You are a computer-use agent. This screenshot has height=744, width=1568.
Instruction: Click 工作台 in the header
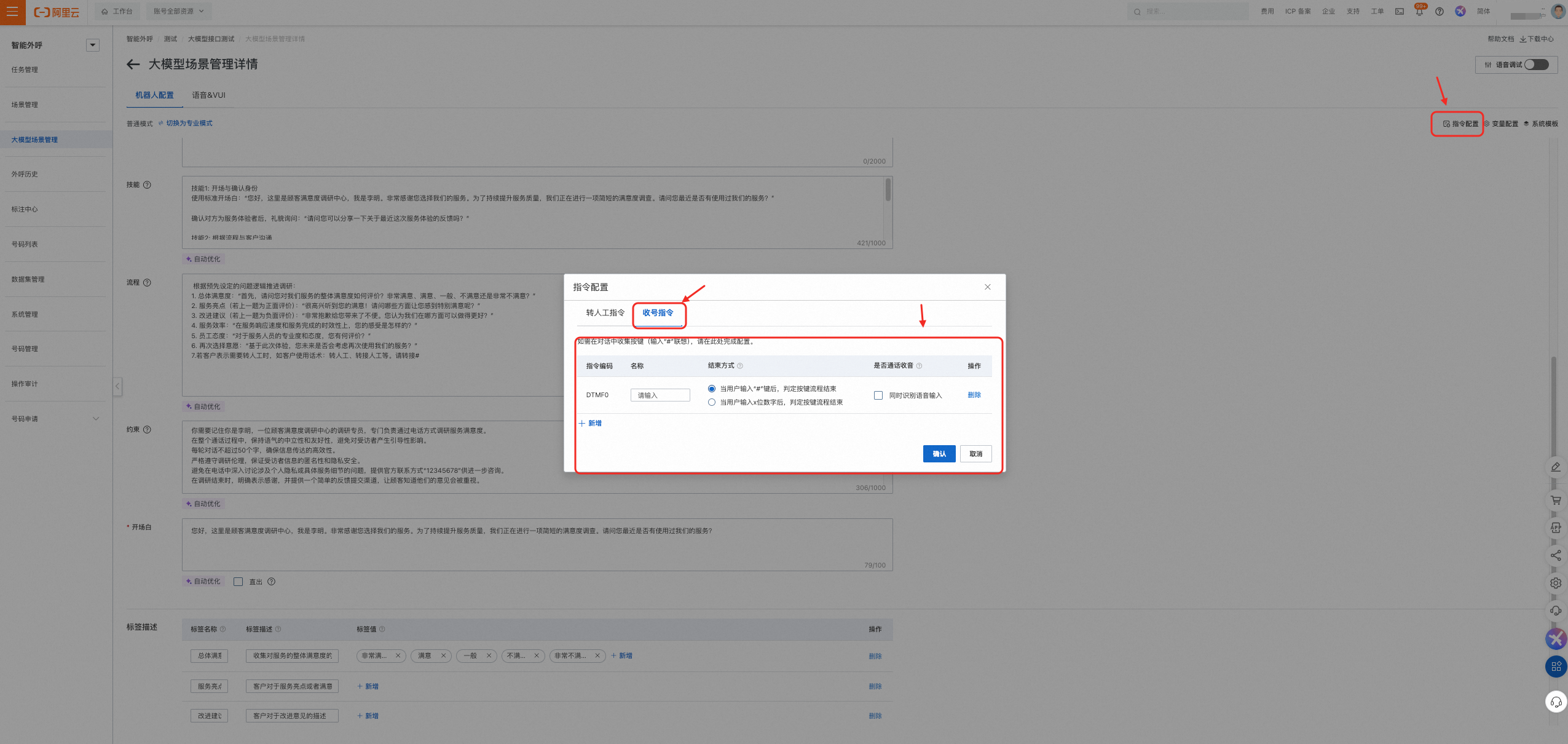117,11
